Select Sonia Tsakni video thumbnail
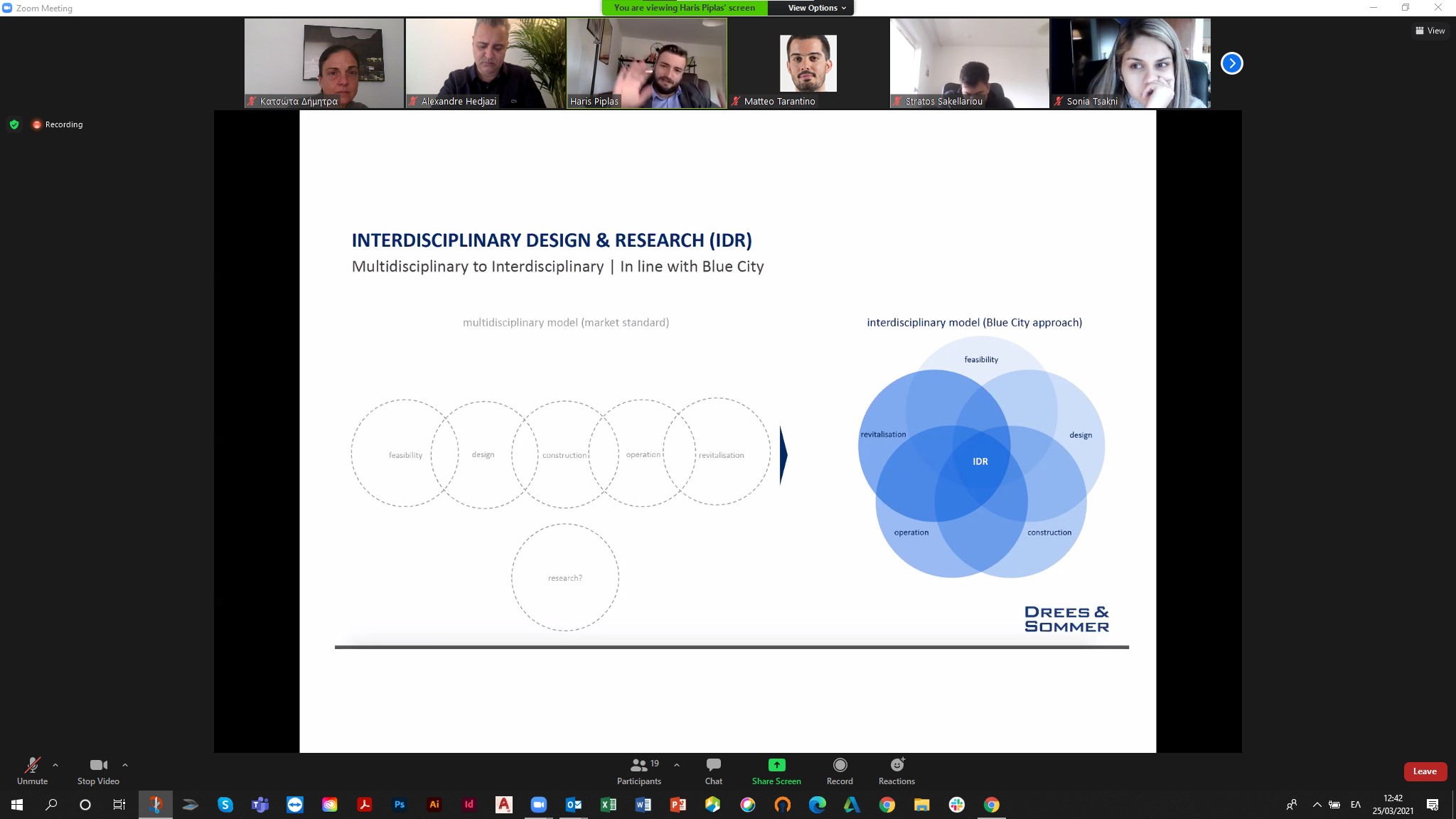This screenshot has width=1456, height=819. pyautogui.click(x=1131, y=63)
